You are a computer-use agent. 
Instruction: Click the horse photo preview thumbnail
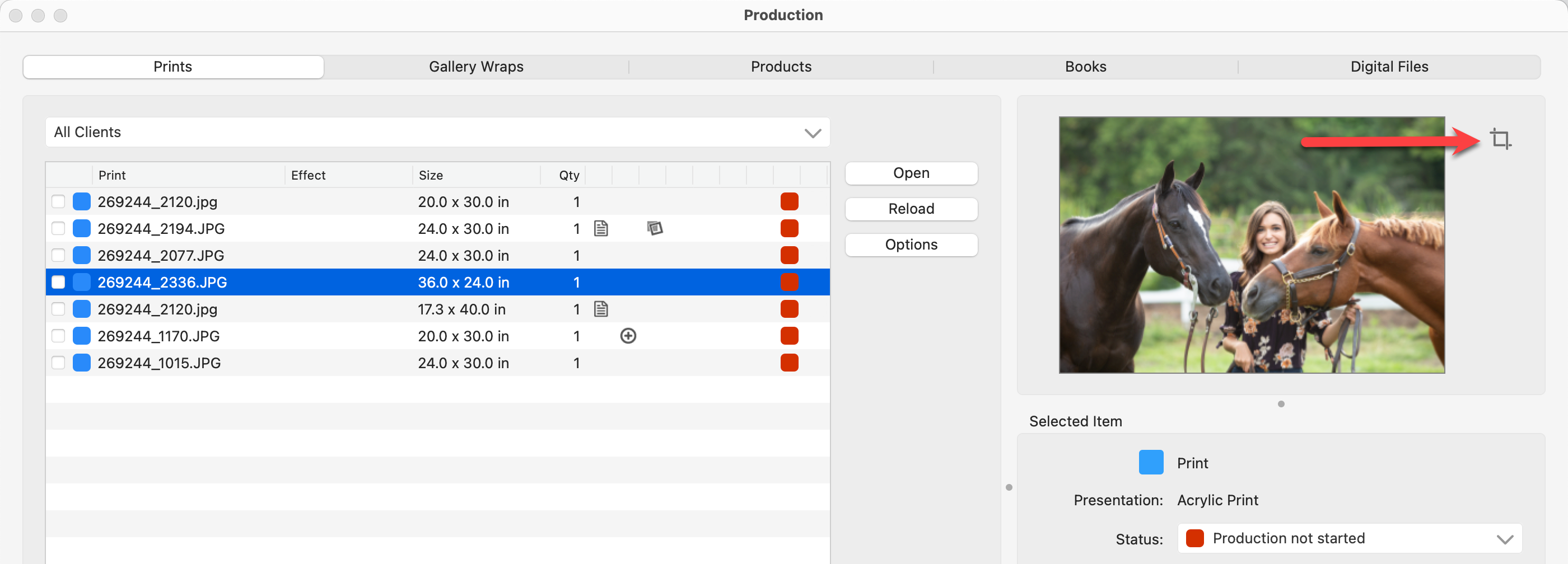click(x=1251, y=245)
